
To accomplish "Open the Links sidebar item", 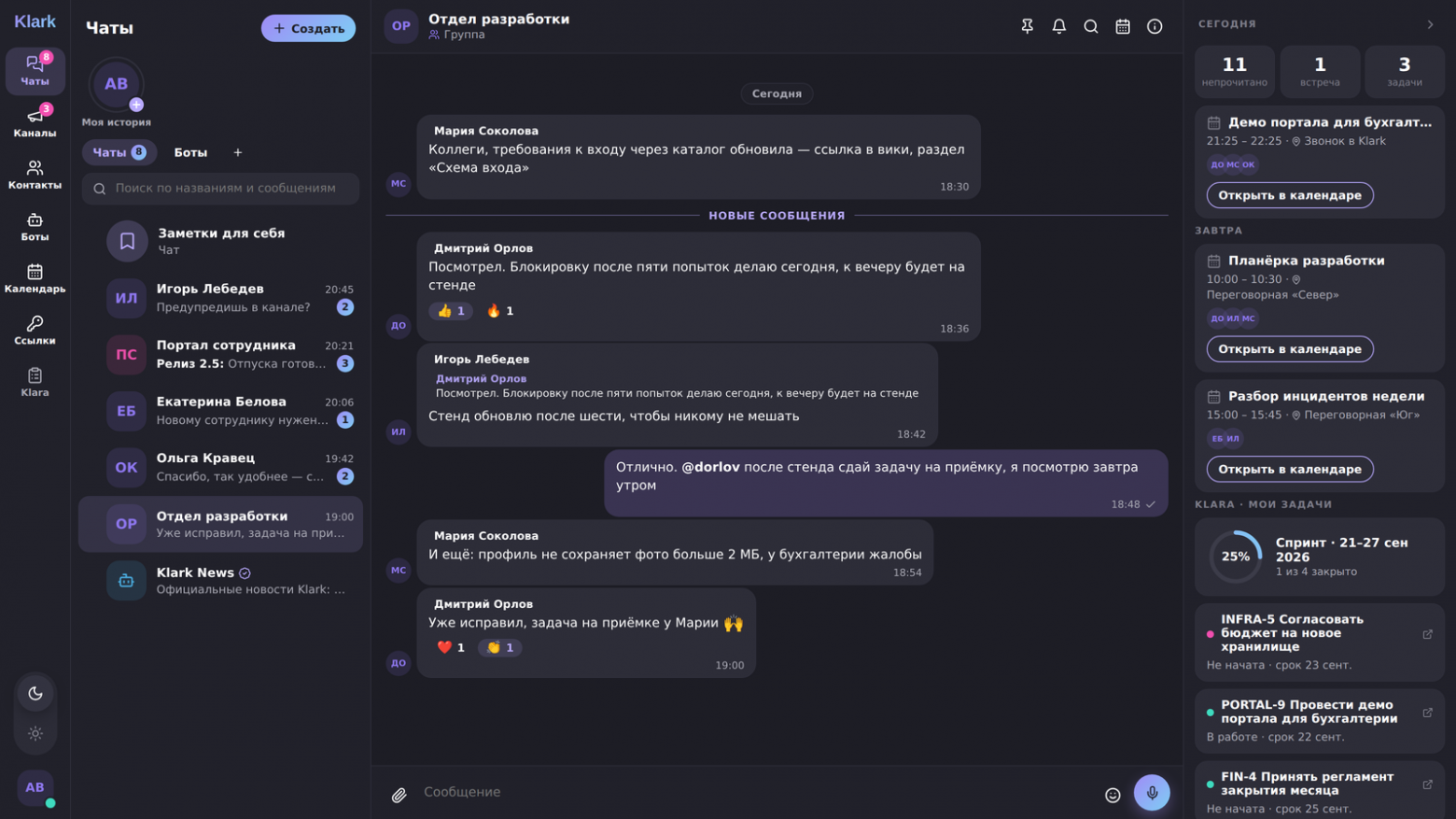I will [35, 330].
